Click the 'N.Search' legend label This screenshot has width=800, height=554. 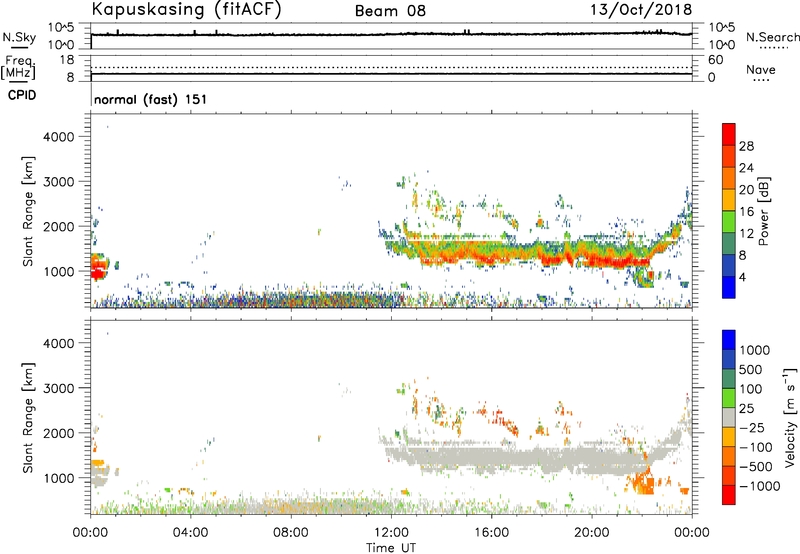tap(773, 37)
